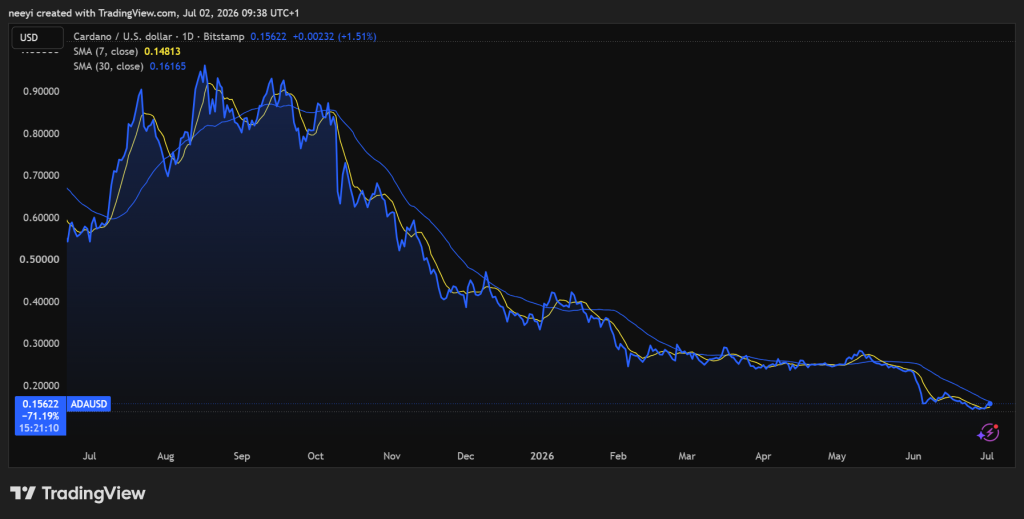Open the USD currency selector

click(x=37, y=37)
